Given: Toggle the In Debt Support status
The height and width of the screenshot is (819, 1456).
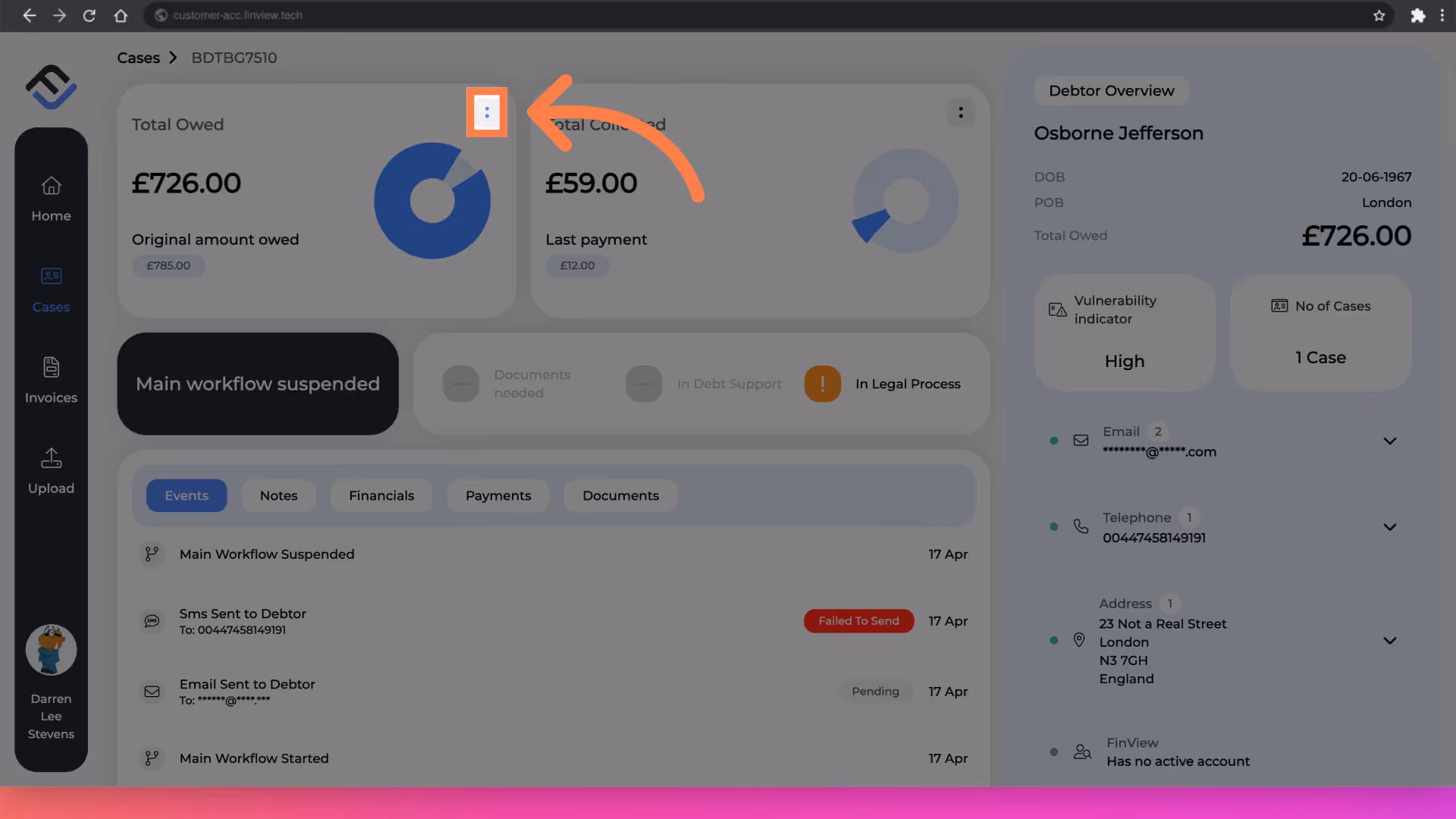Looking at the screenshot, I should pyautogui.click(x=644, y=384).
